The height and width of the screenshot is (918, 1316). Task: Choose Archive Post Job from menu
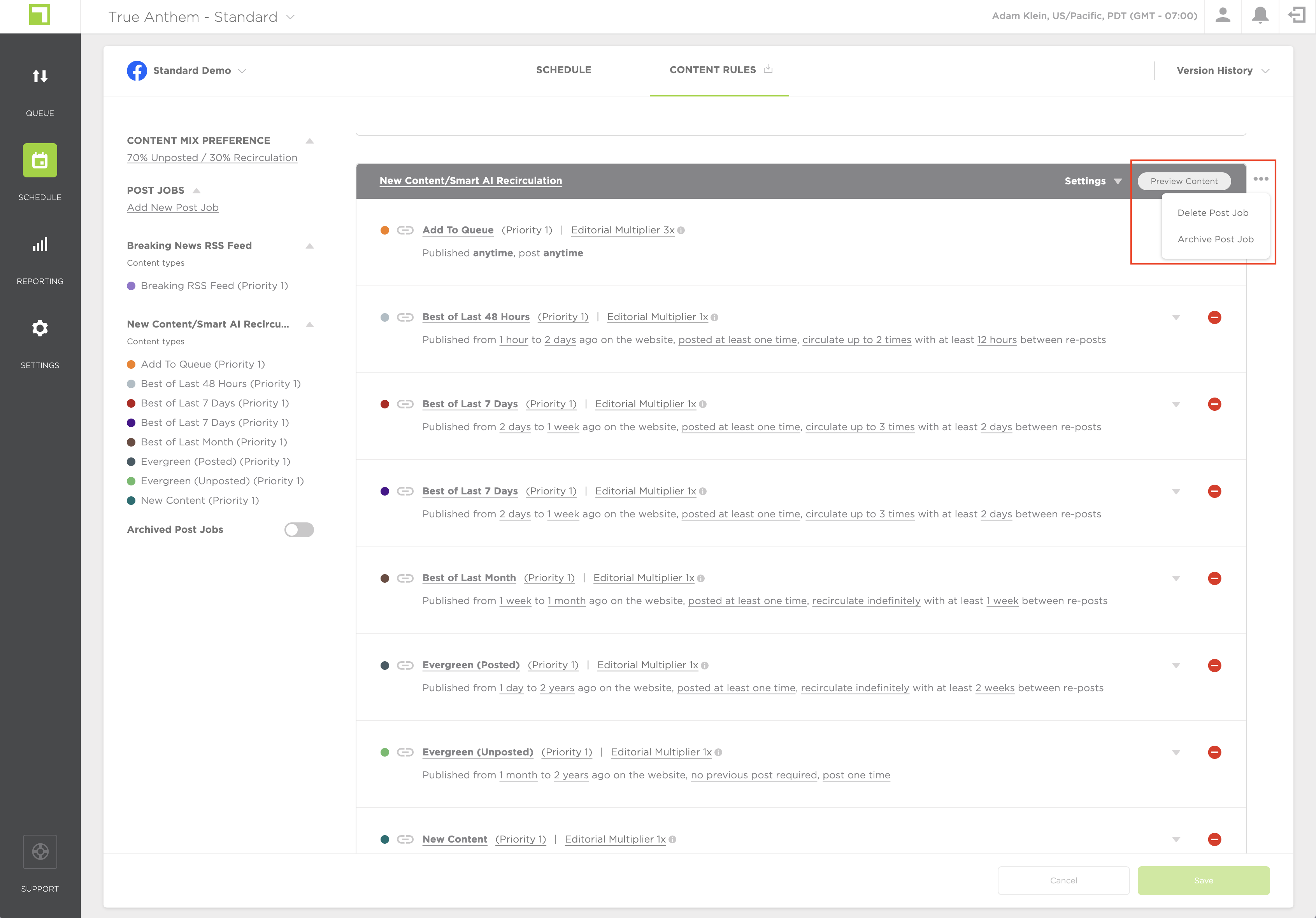tap(1216, 239)
